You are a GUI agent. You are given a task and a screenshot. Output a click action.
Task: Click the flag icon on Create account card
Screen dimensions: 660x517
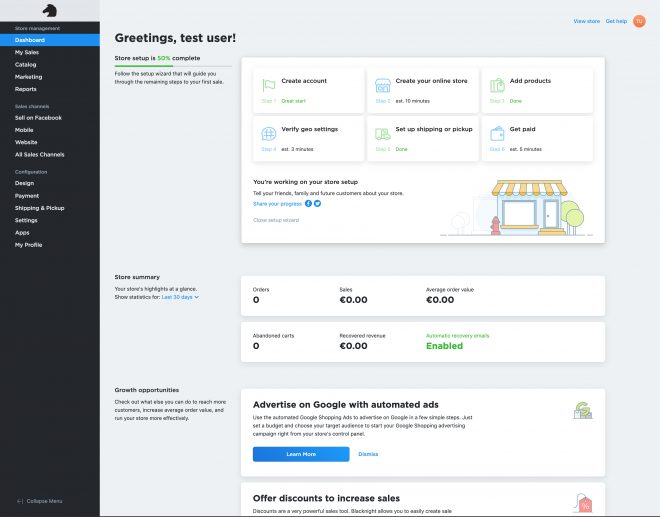pos(268,85)
